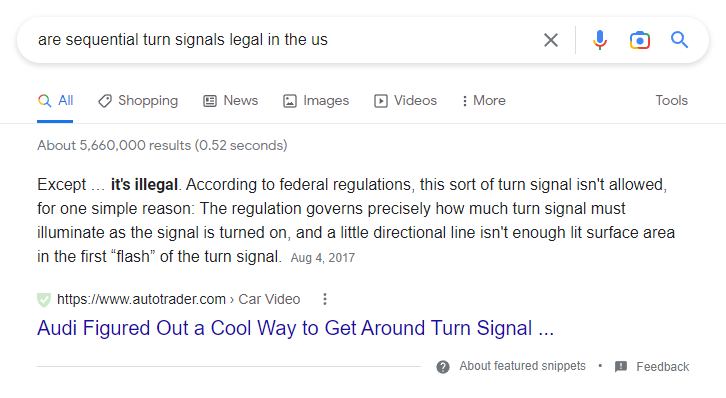
Task: Click the Feedback flag icon
Action: [621, 367]
